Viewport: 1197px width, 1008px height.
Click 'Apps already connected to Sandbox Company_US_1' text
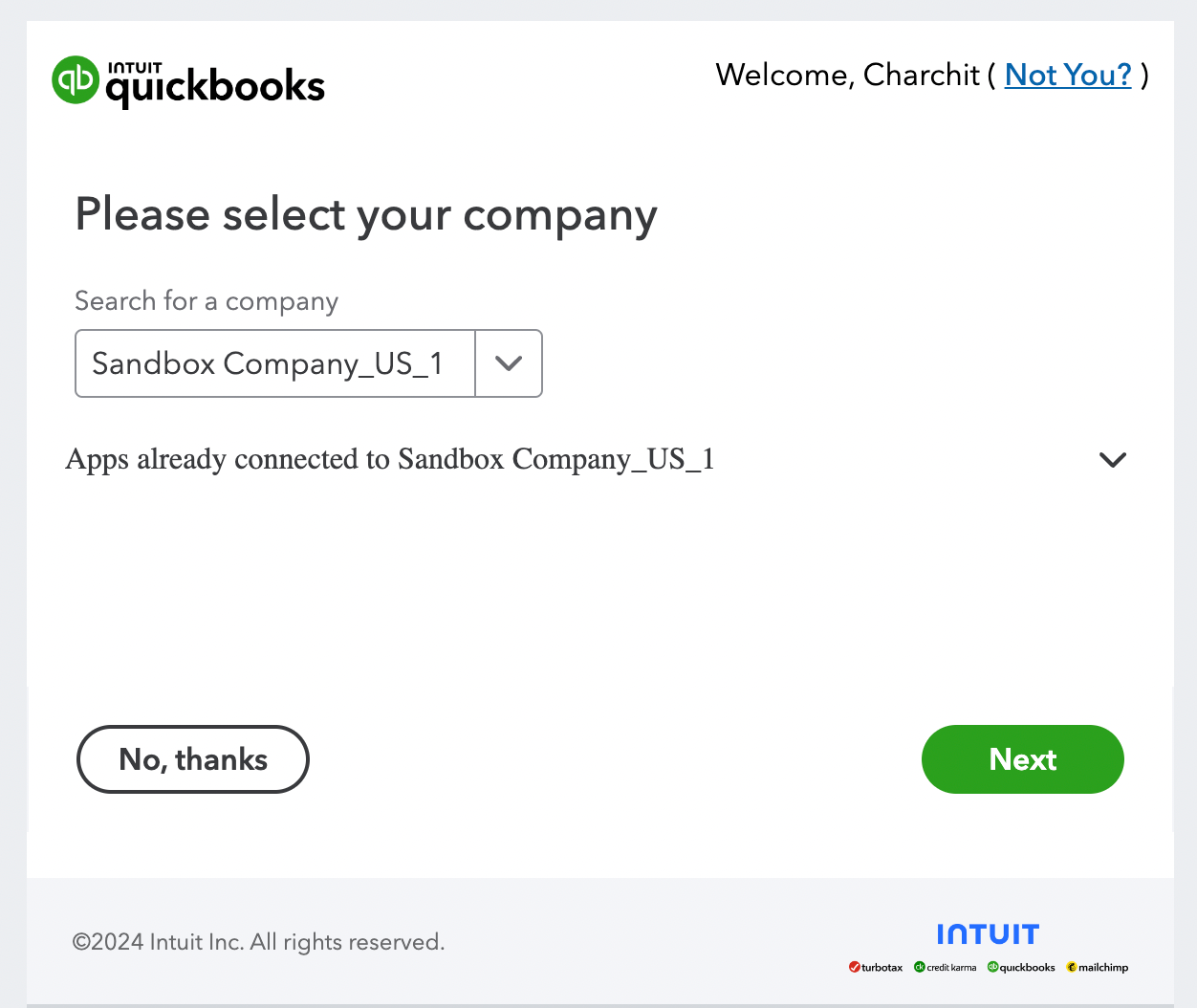pyautogui.click(x=389, y=460)
